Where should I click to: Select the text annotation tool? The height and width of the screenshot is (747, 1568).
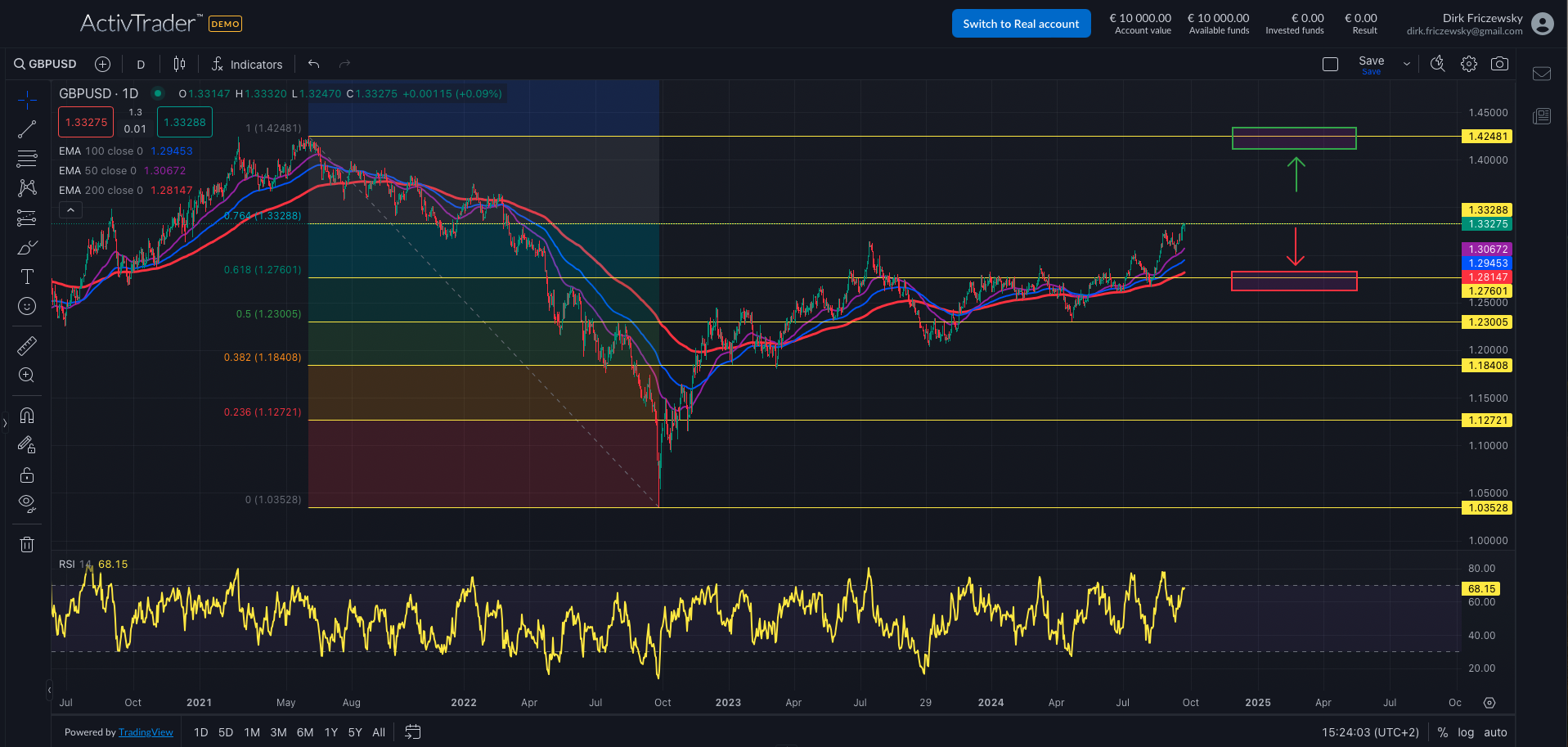point(27,277)
